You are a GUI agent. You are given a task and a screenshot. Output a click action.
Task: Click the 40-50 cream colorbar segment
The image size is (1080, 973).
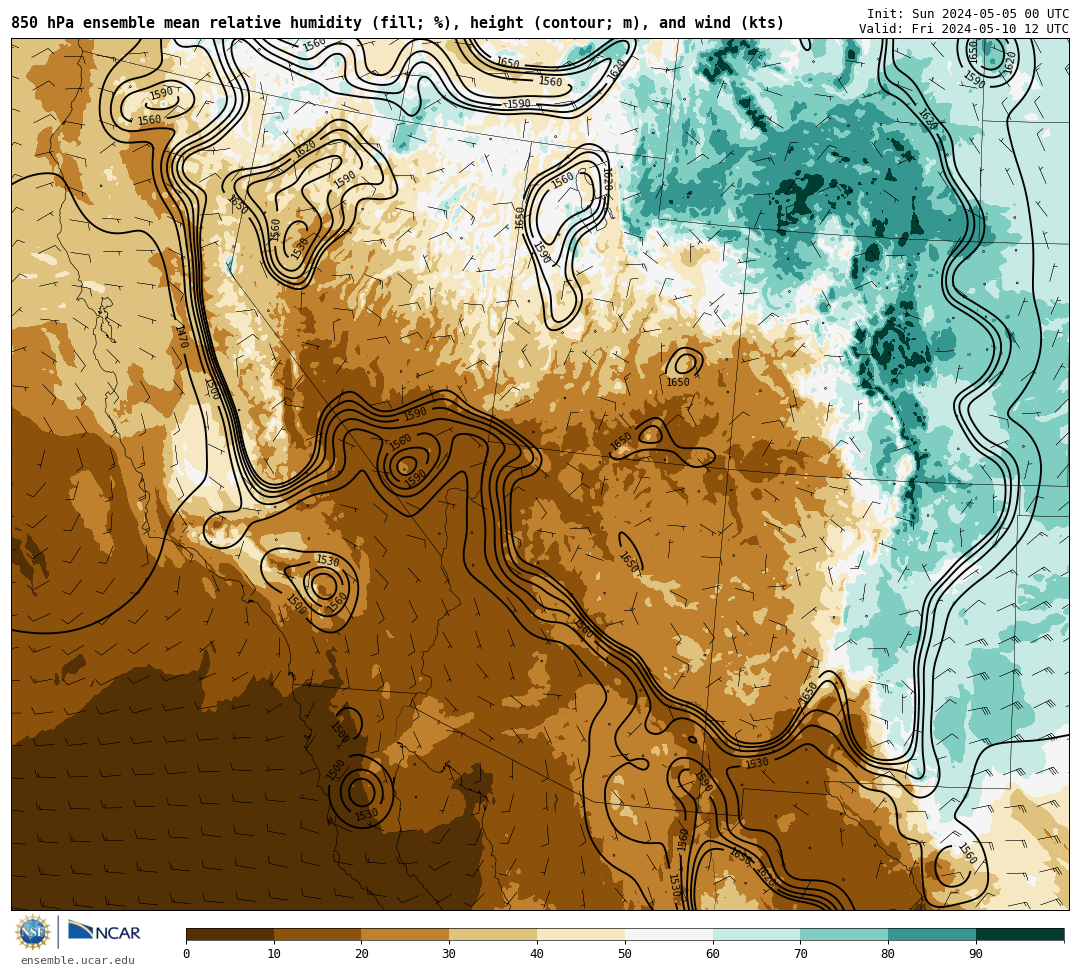pos(581,934)
